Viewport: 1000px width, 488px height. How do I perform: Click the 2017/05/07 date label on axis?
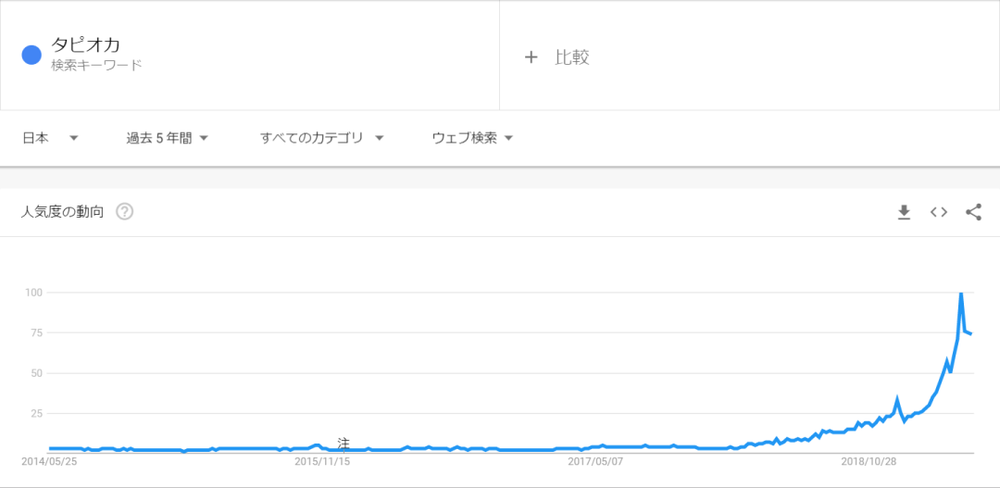tap(595, 461)
